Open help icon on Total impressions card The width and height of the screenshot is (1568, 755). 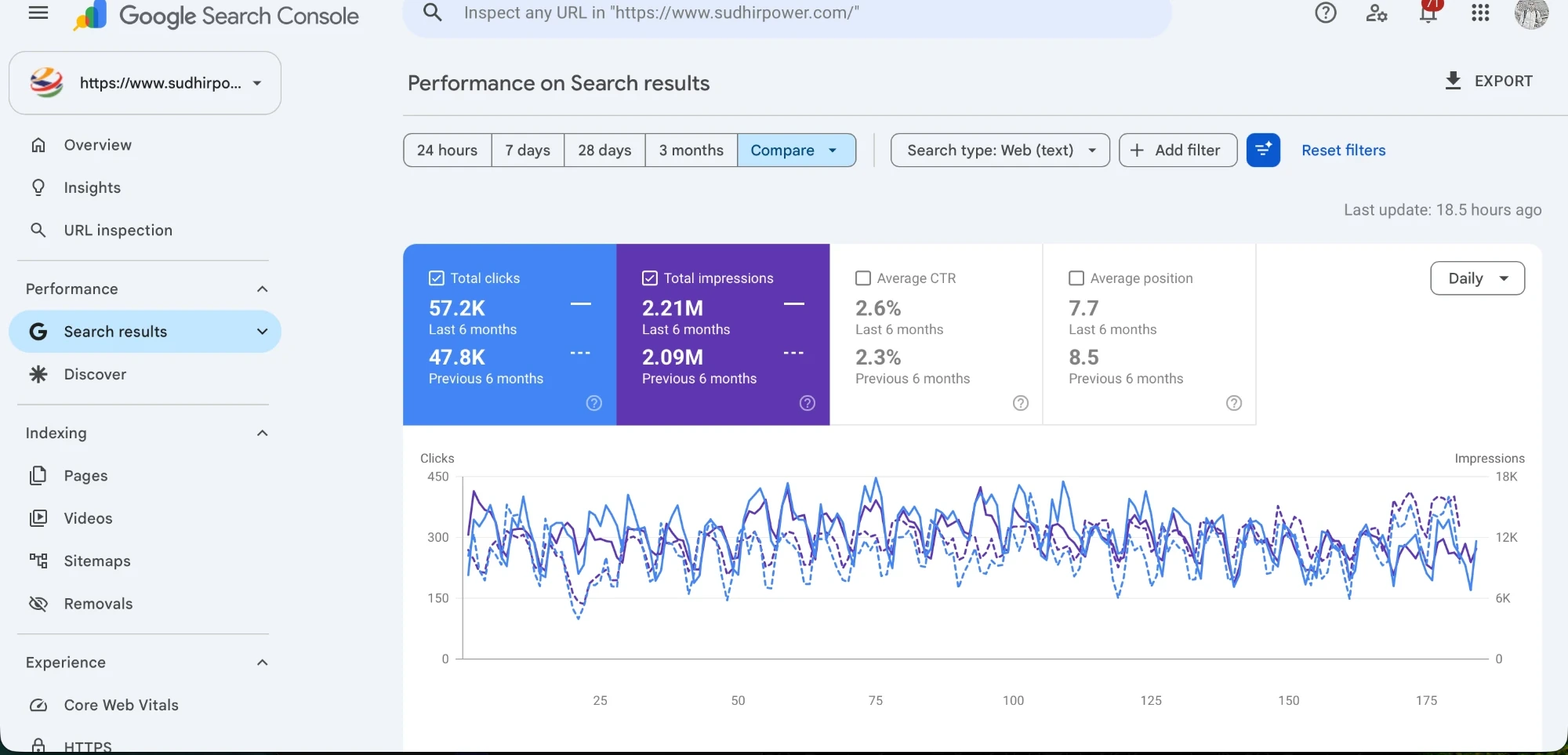[x=808, y=403]
